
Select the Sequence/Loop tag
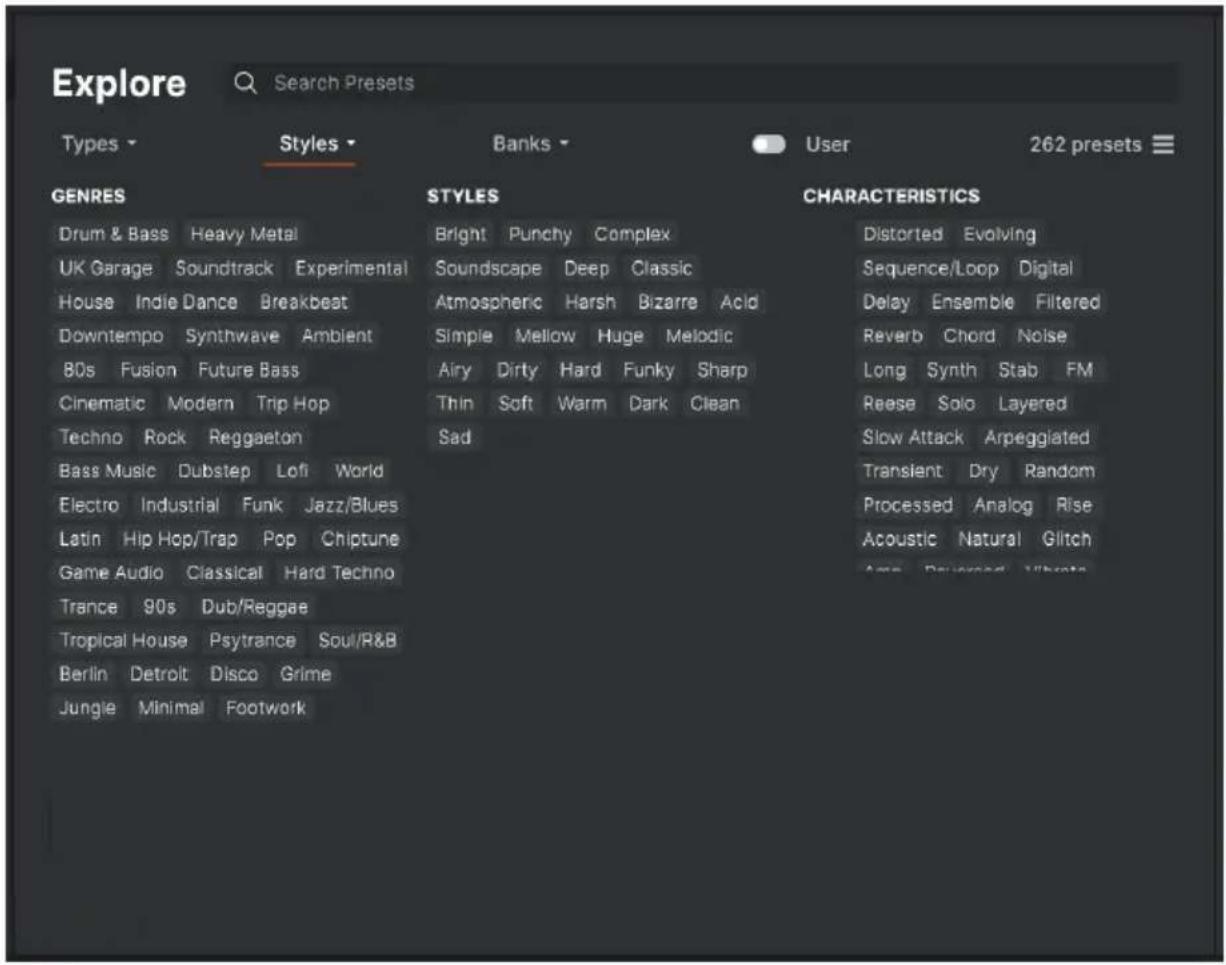pyautogui.click(x=930, y=269)
